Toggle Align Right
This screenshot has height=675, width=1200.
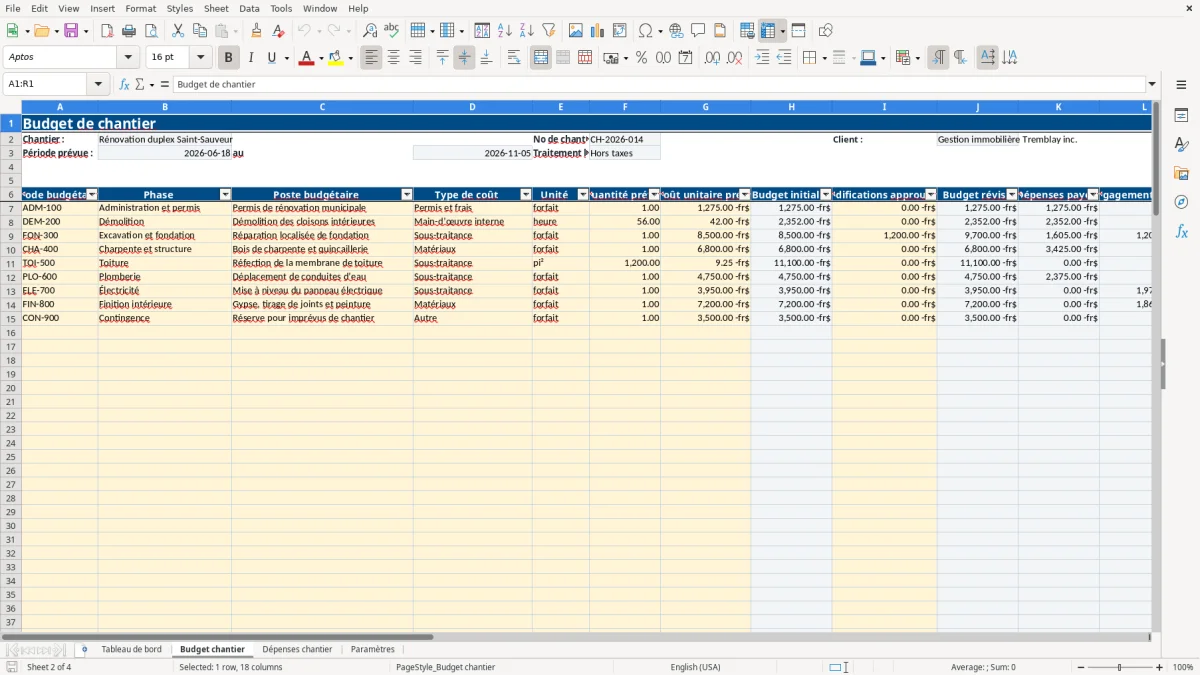tap(415, 58)
